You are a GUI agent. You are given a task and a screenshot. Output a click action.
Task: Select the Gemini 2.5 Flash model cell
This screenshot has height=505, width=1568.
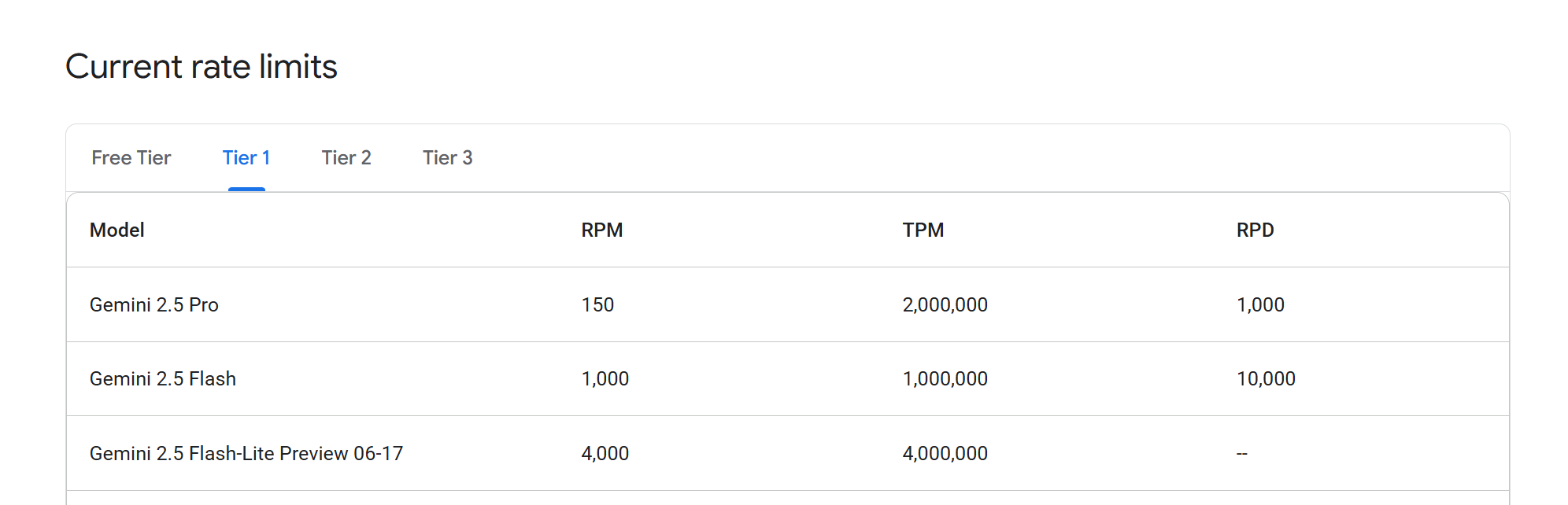pyautogui.click(x=163, y=379)
